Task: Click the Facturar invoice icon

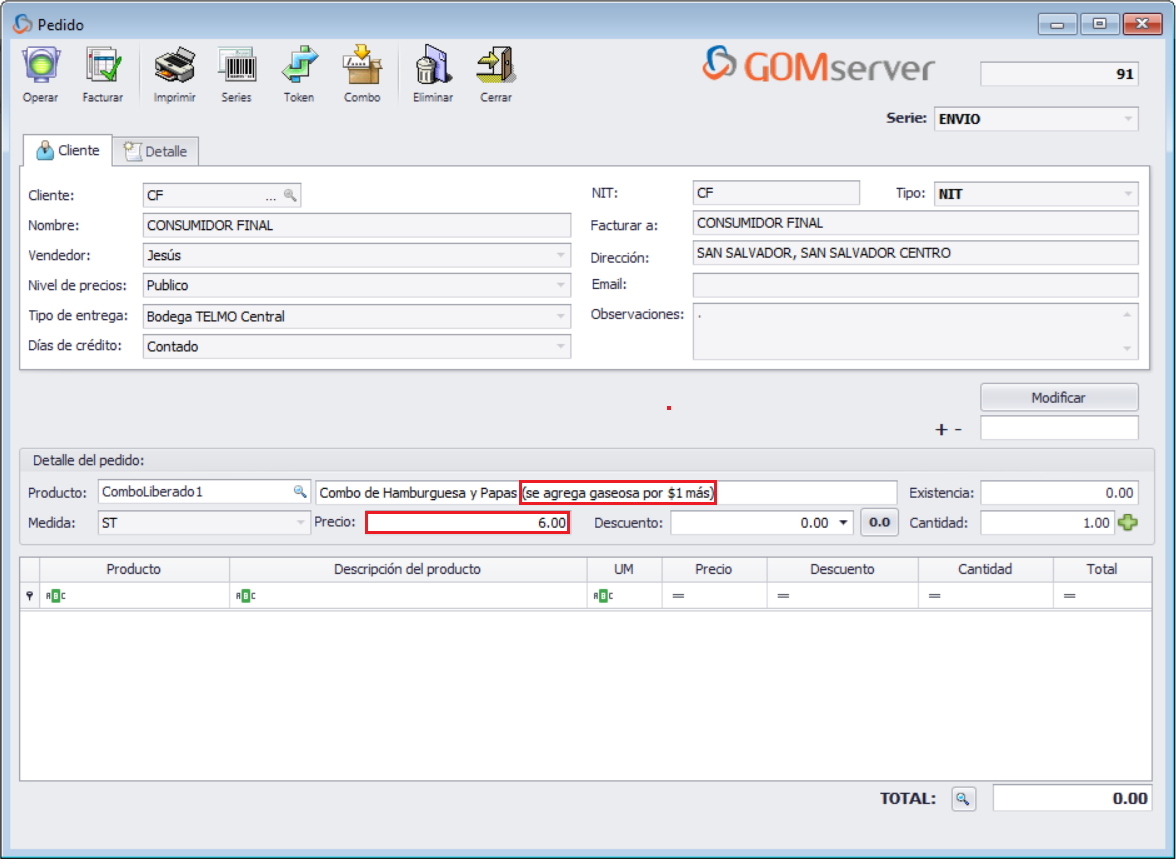Action: 103,67
